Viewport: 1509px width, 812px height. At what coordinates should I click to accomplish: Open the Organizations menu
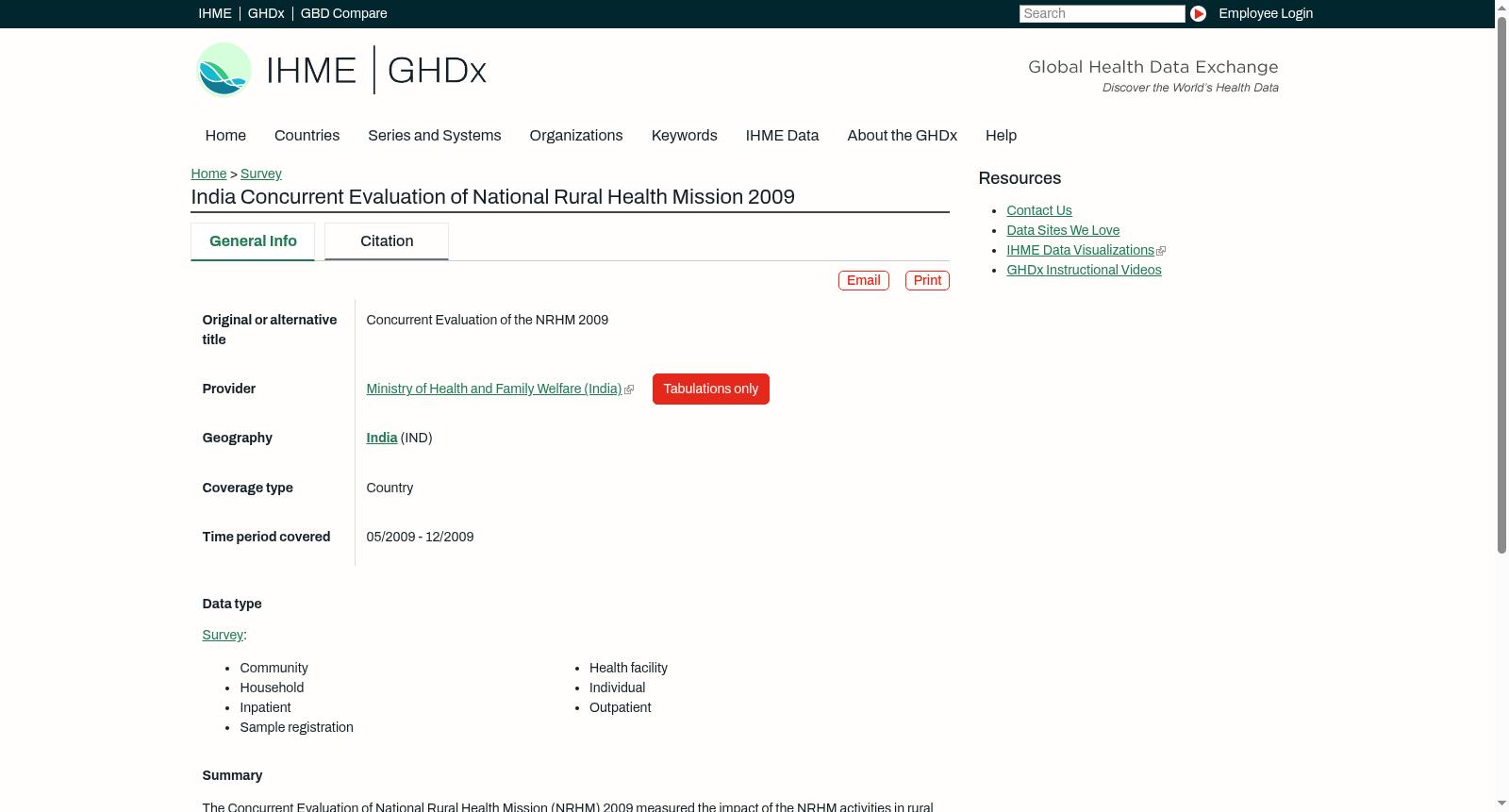point(576,135)
